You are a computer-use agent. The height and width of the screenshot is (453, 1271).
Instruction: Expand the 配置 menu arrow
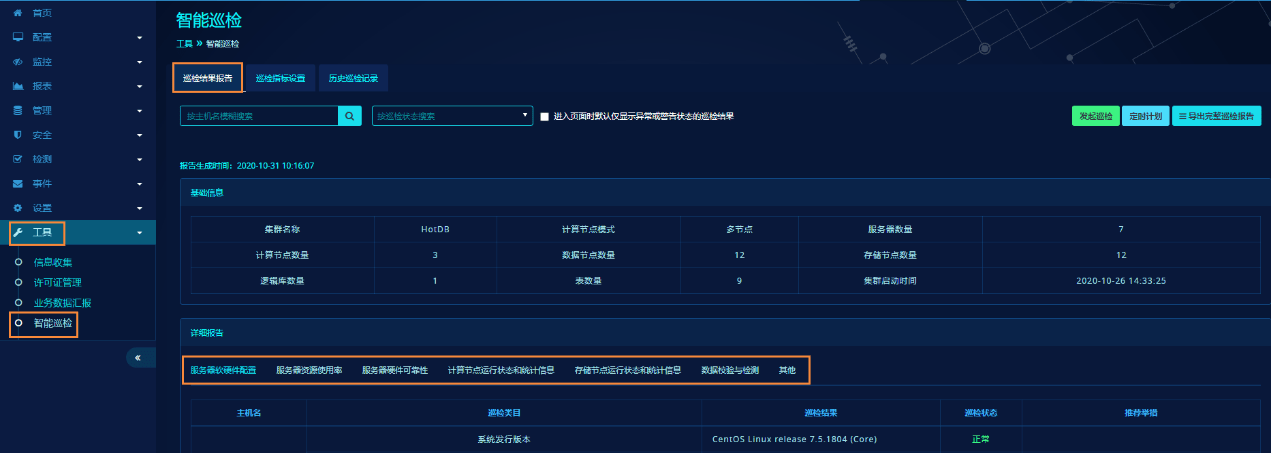[139, 37]
